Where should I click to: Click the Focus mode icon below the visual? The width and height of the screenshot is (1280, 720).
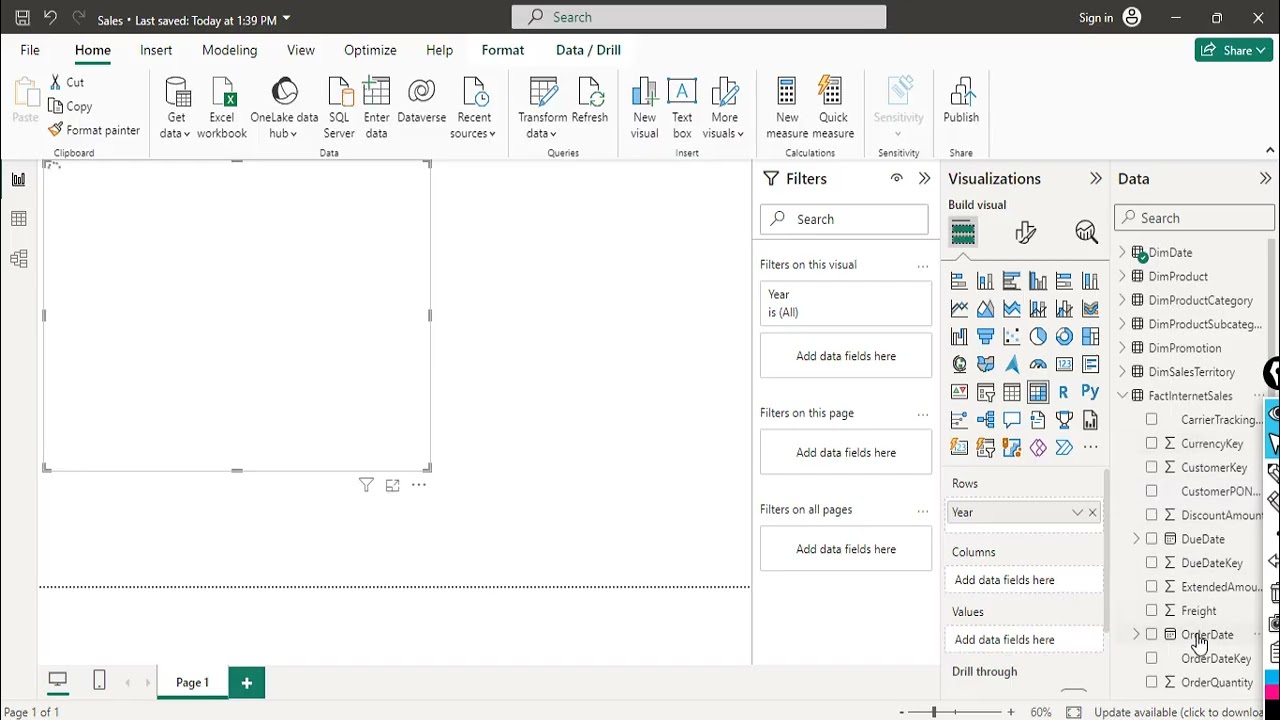[392, 485]
